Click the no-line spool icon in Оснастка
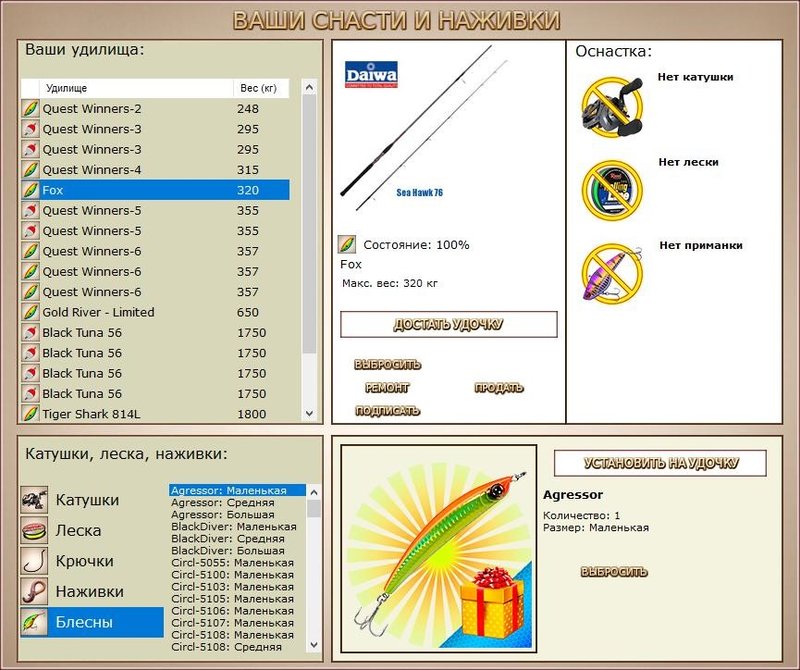 (x=612, y=190)
